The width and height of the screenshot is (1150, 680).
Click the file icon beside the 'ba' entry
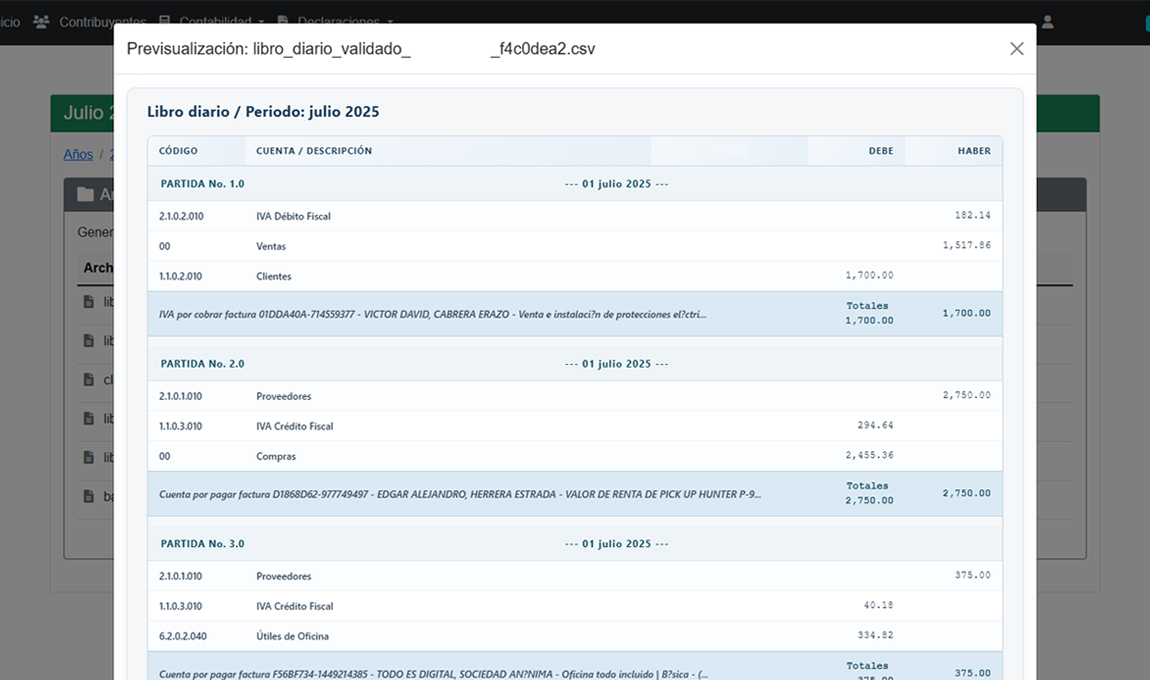[88, 496]
